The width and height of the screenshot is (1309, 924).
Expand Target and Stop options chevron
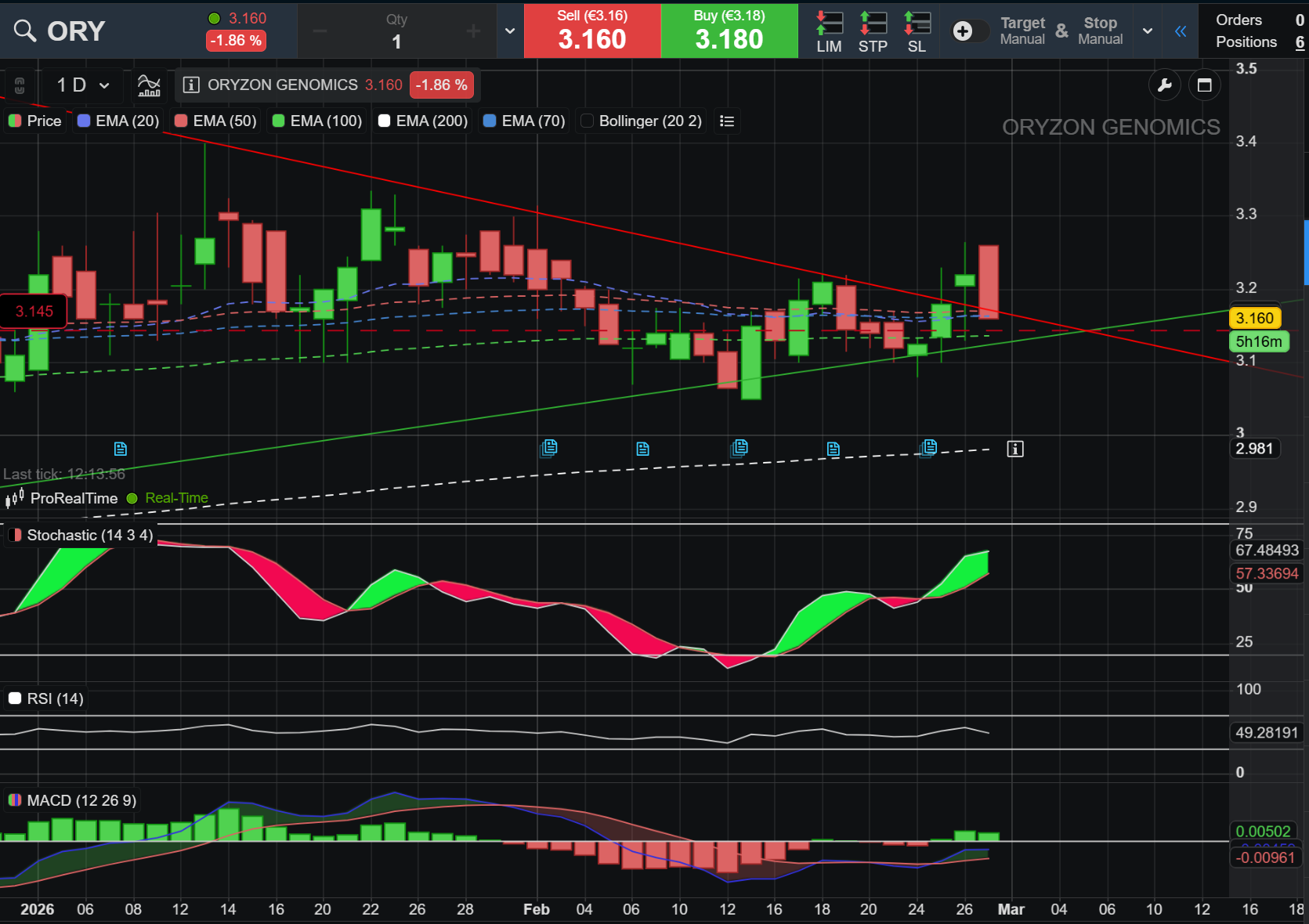(1148, 31)
